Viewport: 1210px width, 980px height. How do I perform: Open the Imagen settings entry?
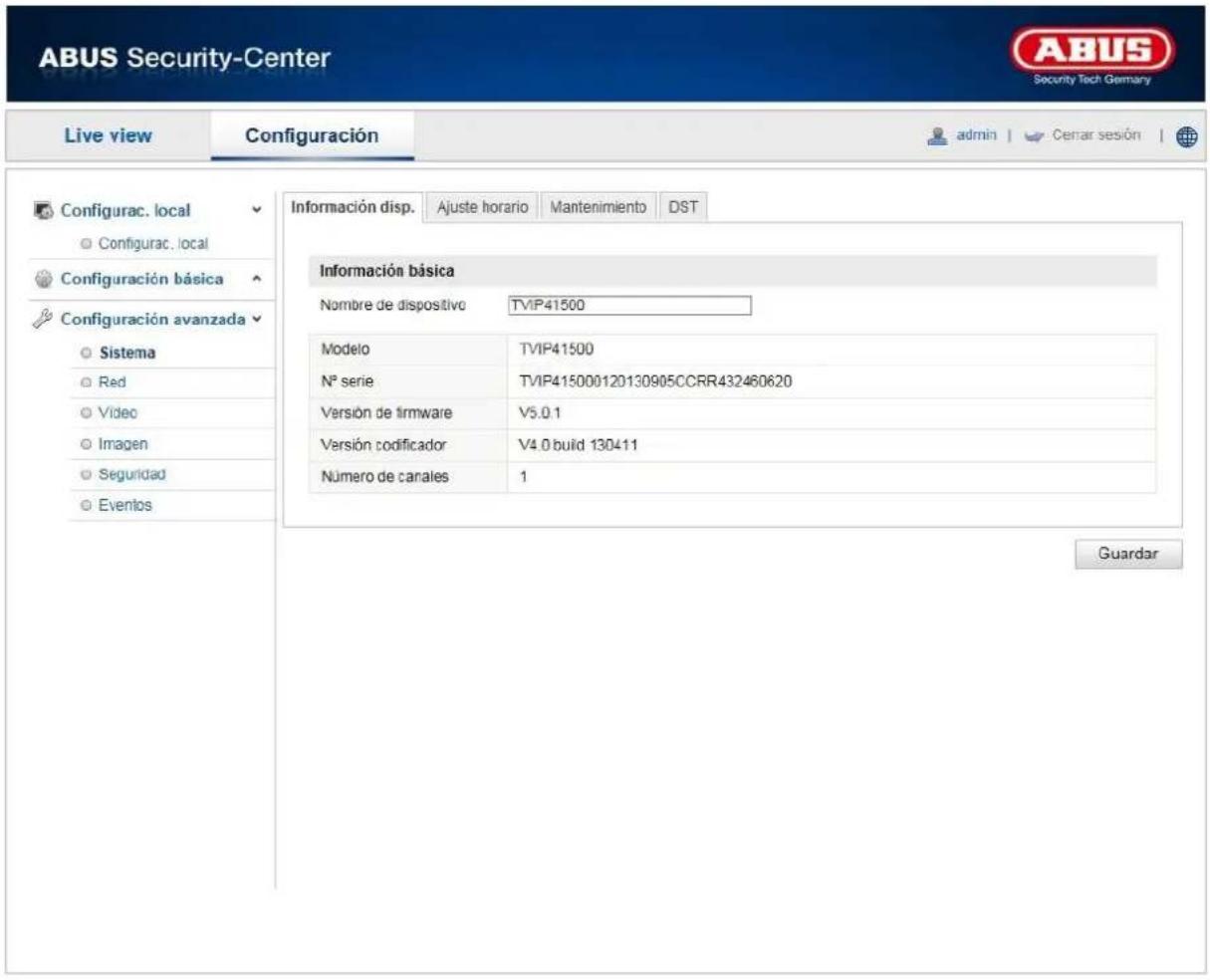pos(122,445)
